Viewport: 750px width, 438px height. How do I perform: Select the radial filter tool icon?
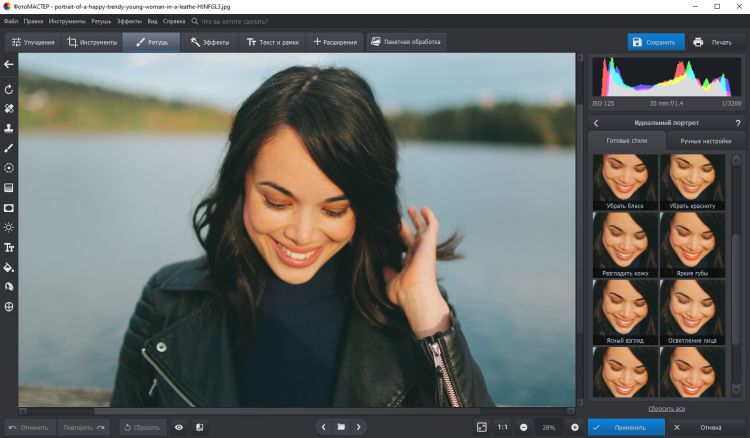[9, 168]
